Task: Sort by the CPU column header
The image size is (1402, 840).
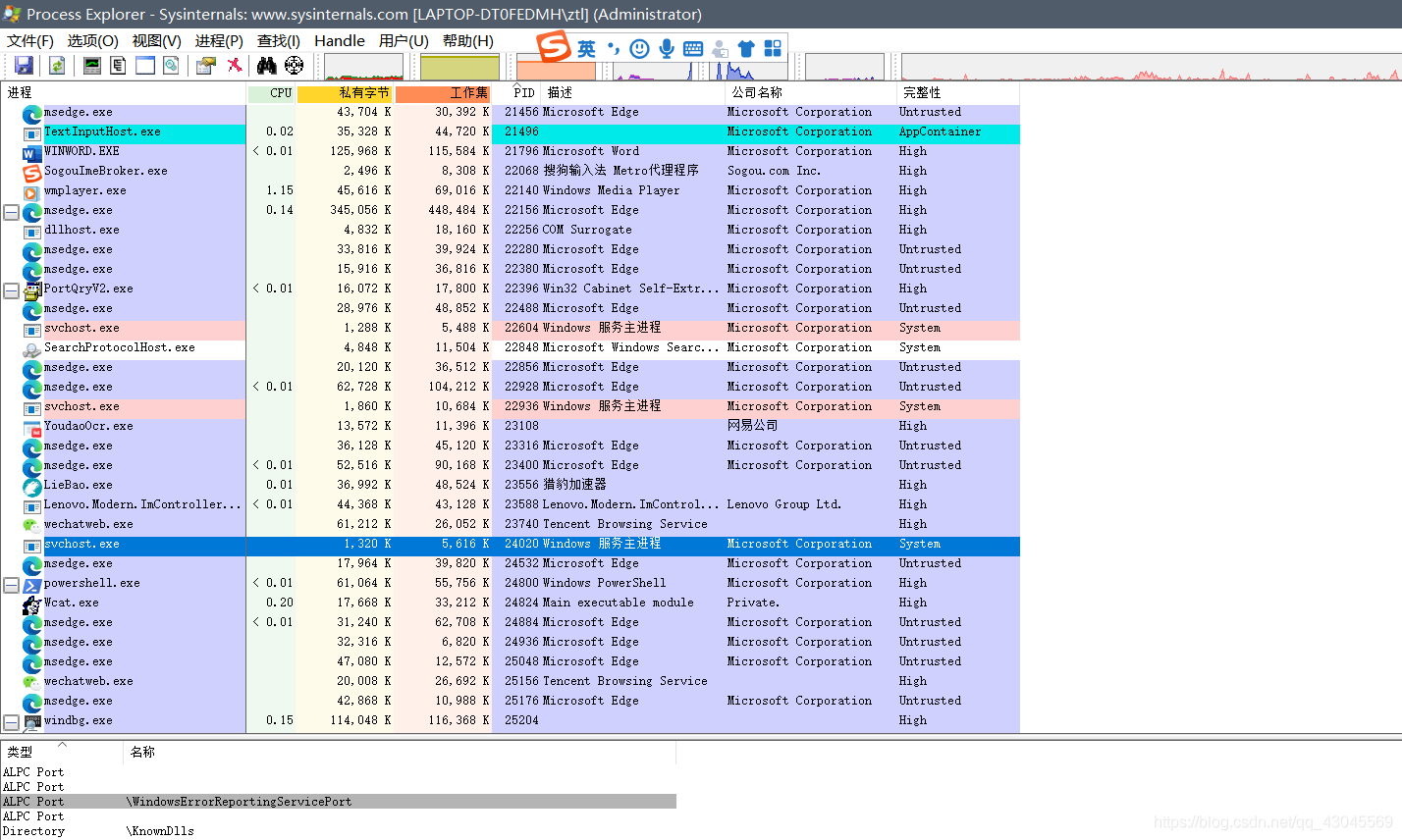Action: [x=271, y=92]
